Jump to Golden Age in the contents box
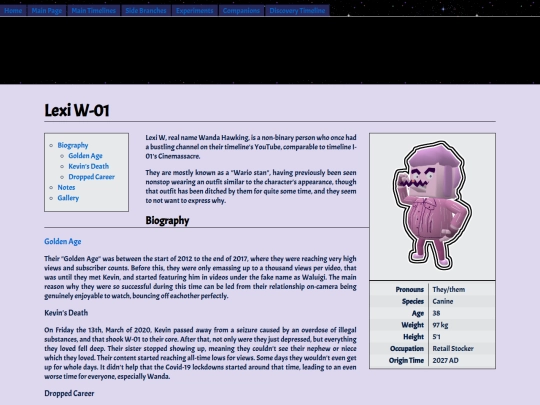The image size is (540, 405). 85,156
